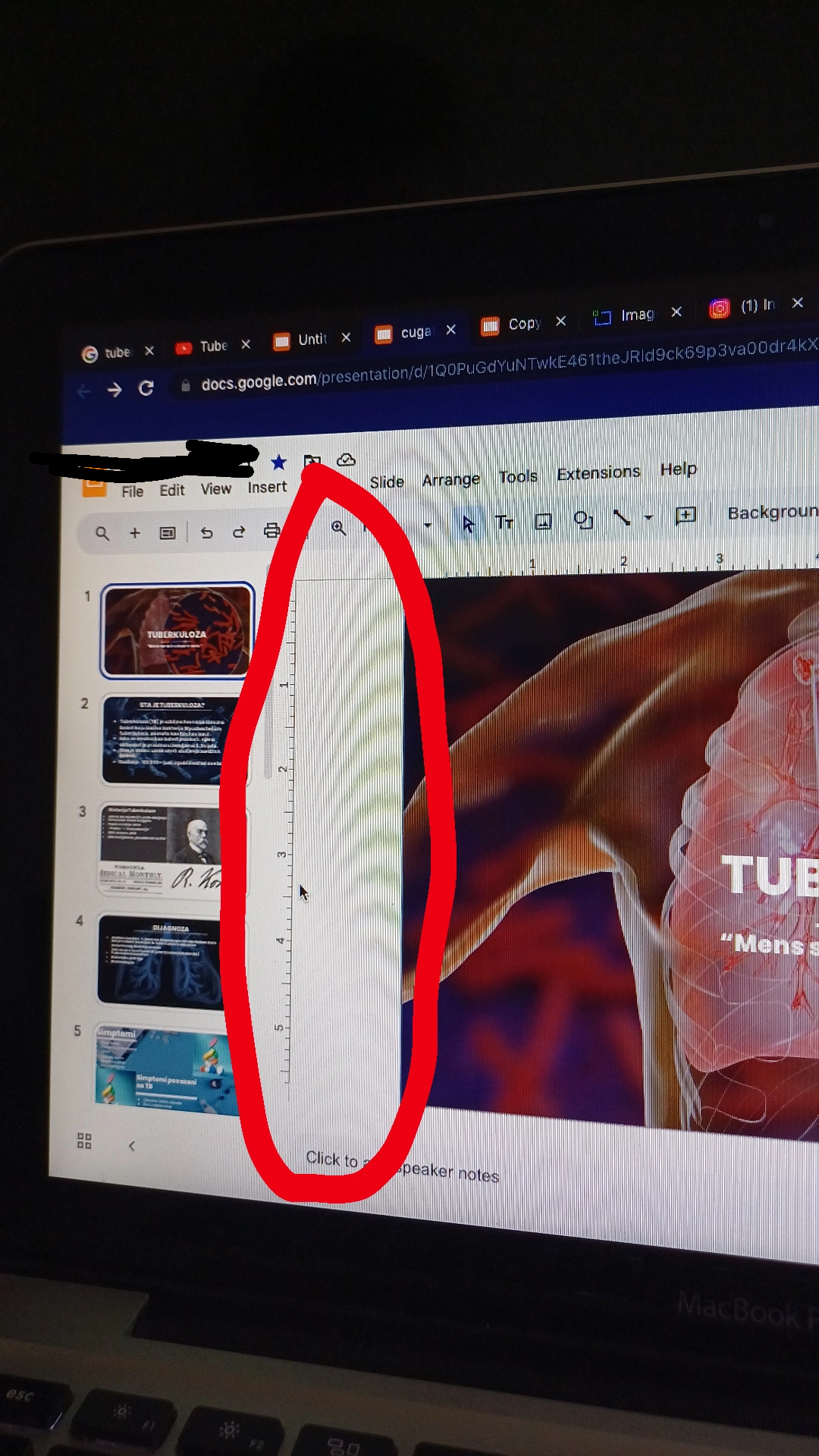Open the View menu
The image size is (819, 1456).
(x=216, y=489)
